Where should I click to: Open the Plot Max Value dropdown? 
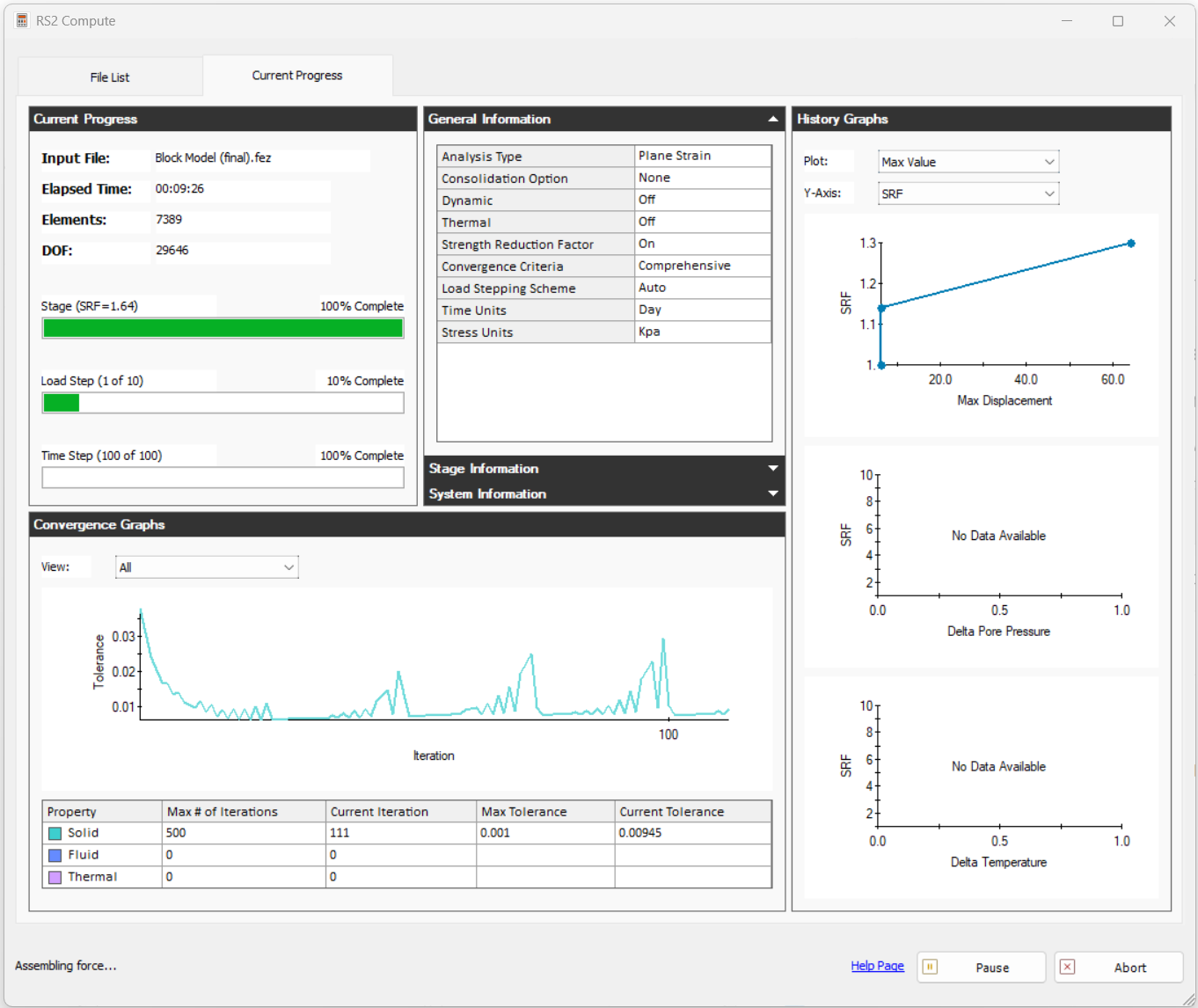(968, 162)
